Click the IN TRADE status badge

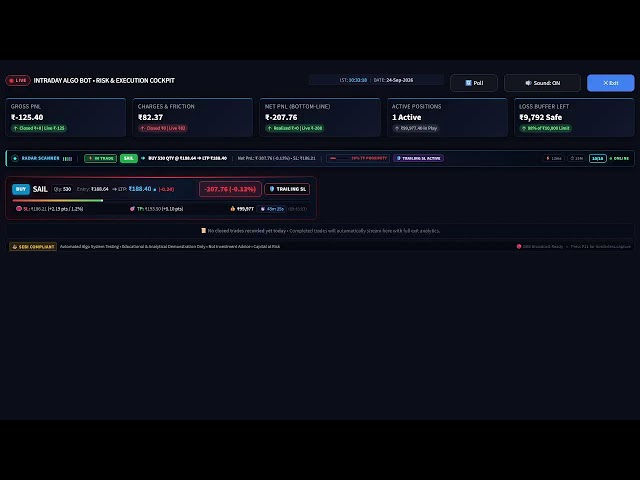[x=100, y=158]
